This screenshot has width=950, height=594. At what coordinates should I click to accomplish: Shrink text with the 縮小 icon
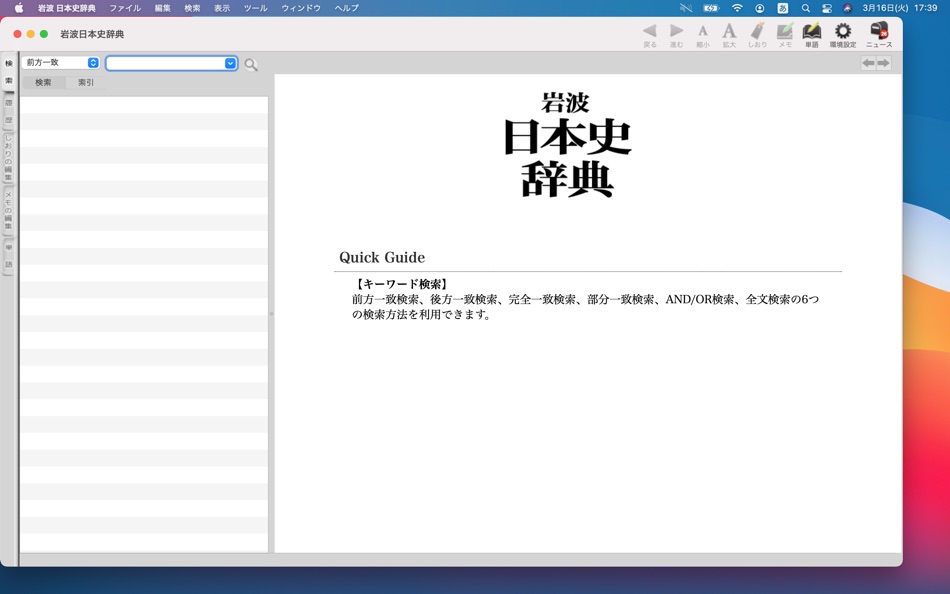(703, 35)
